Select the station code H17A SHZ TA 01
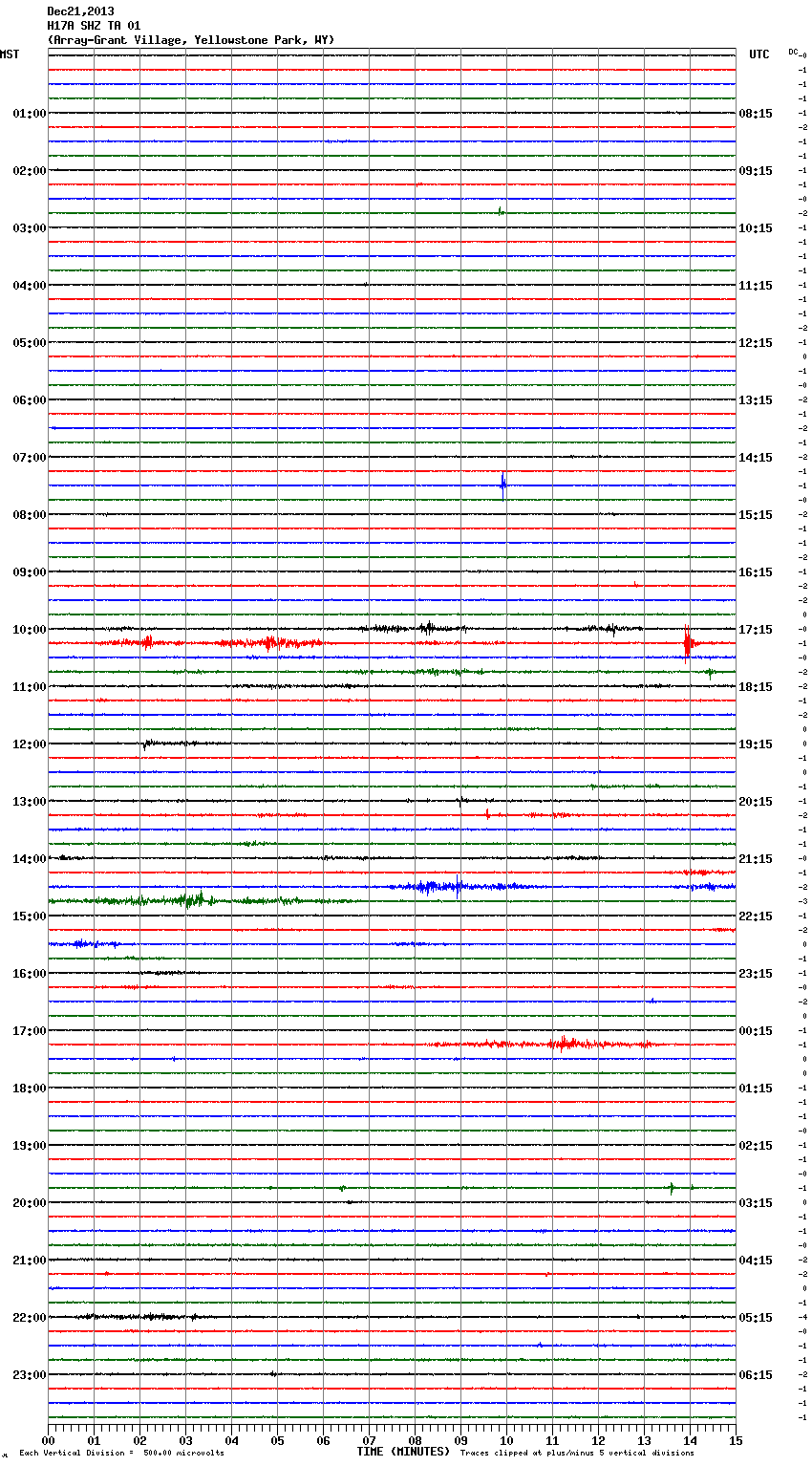Image resolution: width=812 pixels, height=1466 pixels. 94,26
